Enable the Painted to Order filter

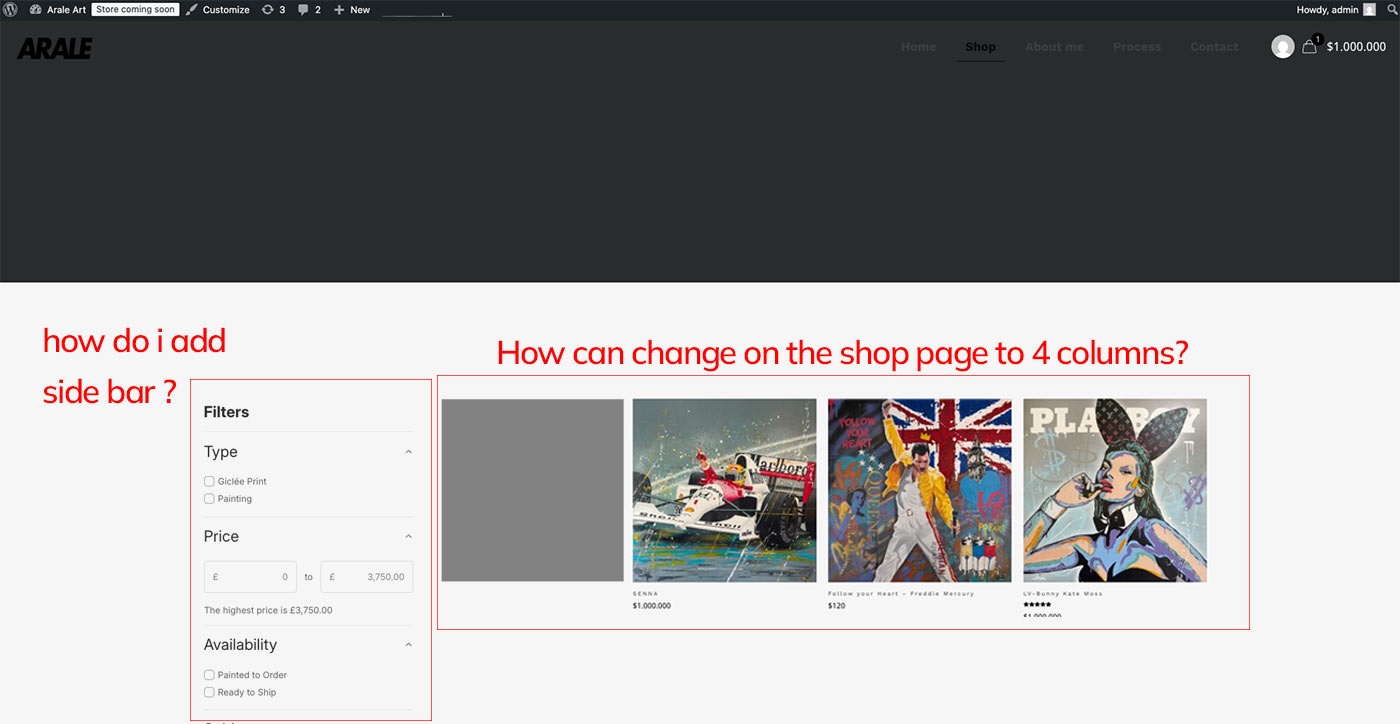pos(209,675)
